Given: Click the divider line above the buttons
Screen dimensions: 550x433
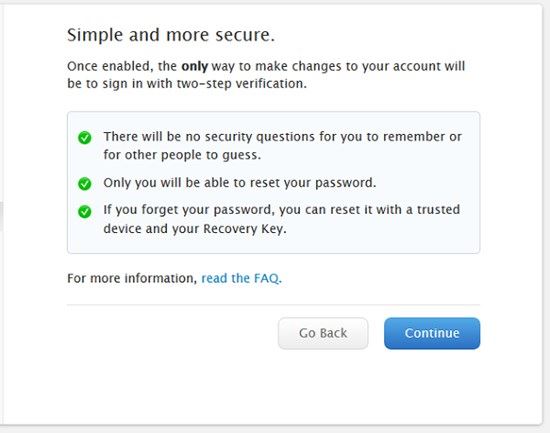Looking at the screenshot, I should [273, 305].
